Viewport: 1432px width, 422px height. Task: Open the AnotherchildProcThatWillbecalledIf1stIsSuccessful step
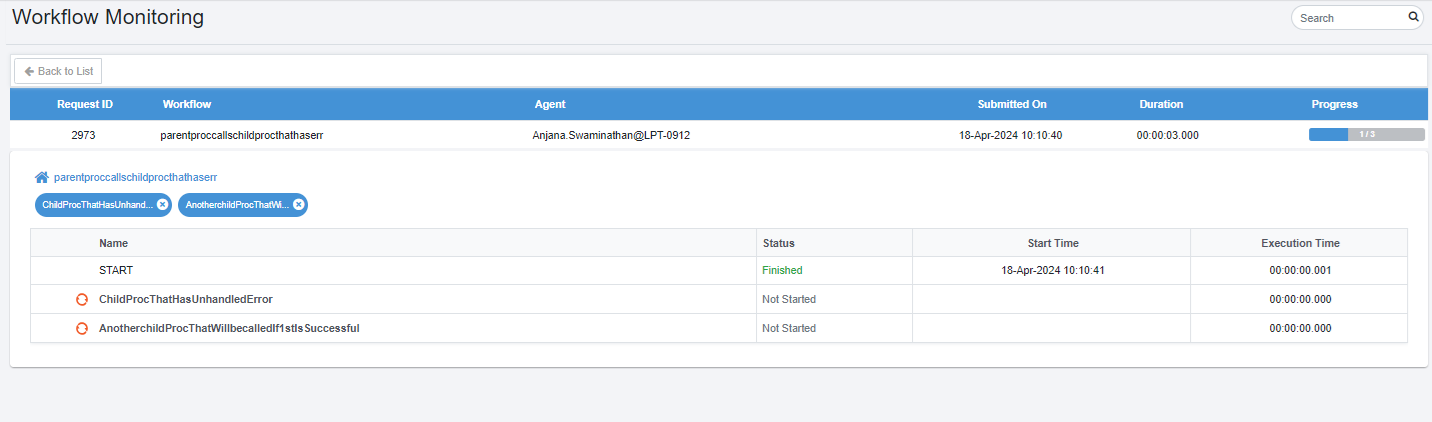pos(229,328)
